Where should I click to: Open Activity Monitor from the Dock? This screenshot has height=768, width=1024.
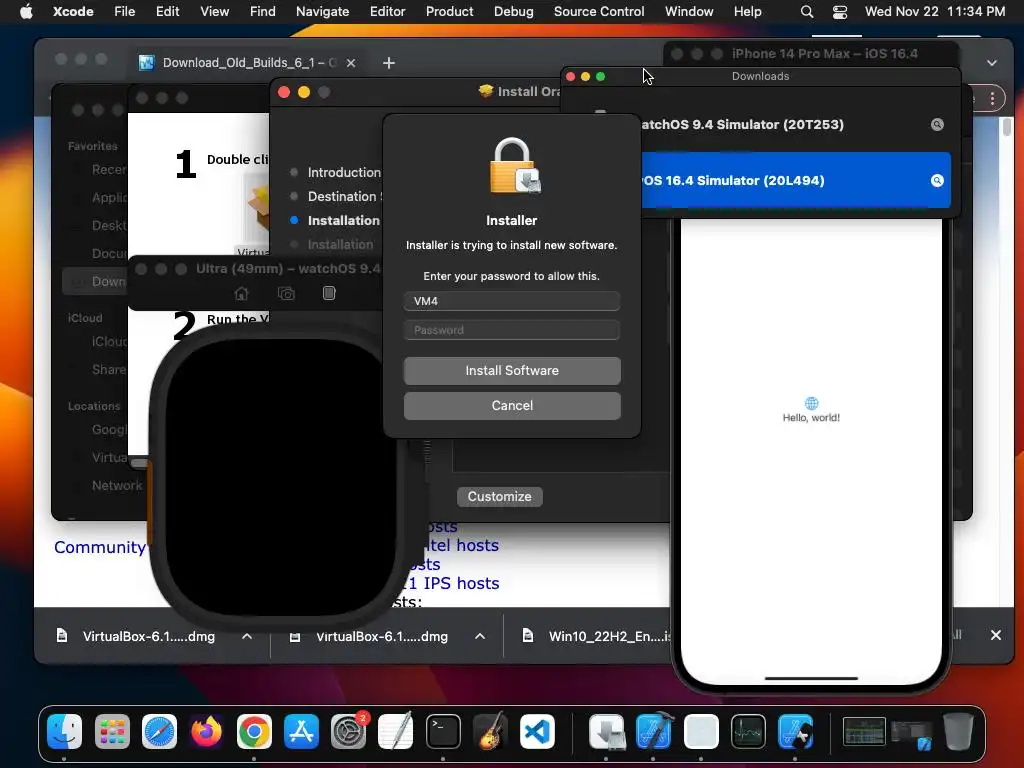coord(748,731)
